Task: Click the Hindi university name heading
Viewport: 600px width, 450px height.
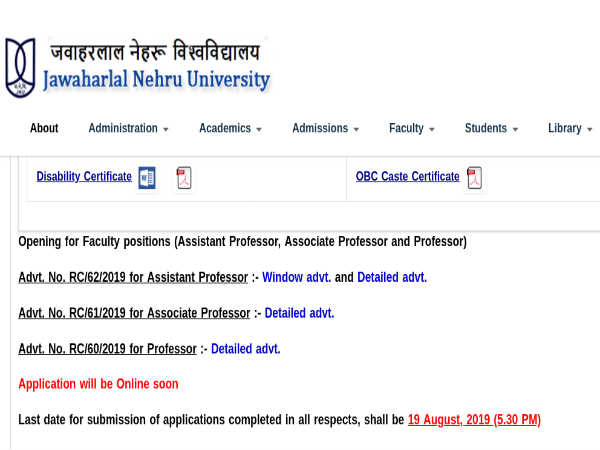Action: click(155, 51)
